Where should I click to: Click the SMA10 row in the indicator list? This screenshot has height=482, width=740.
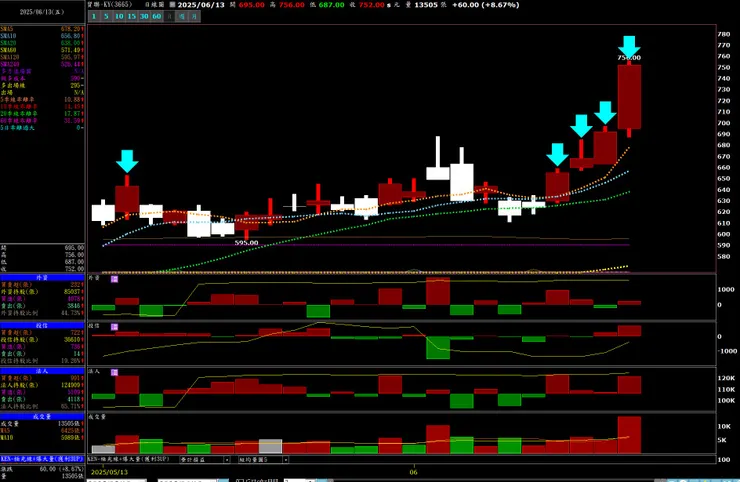42,36
